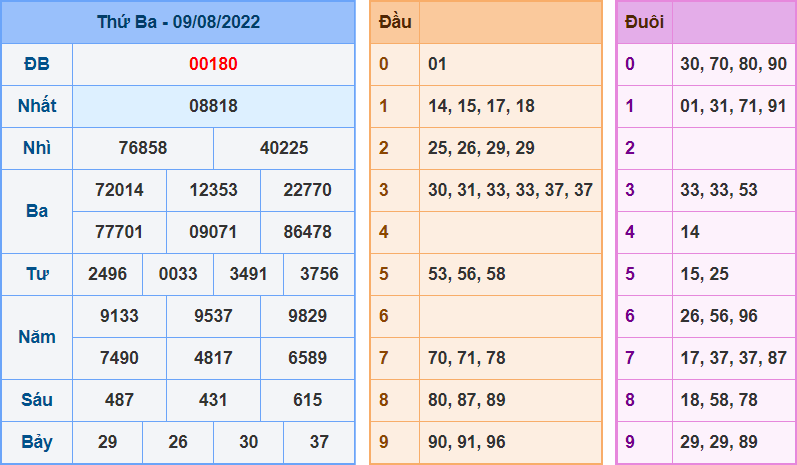This screenshot has height=465, width=797.
Task: Select the Đầu values 14, 15, 17, 18
Action: [x=481, y=106]
